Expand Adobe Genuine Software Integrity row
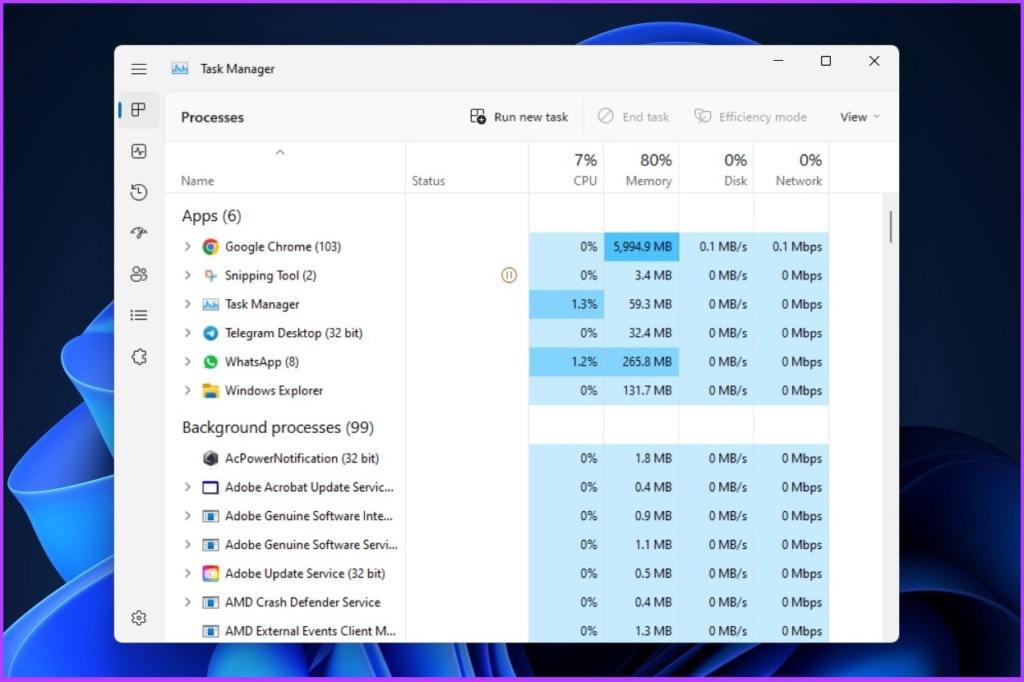The image size is (1024, 682). pos(187,515)
